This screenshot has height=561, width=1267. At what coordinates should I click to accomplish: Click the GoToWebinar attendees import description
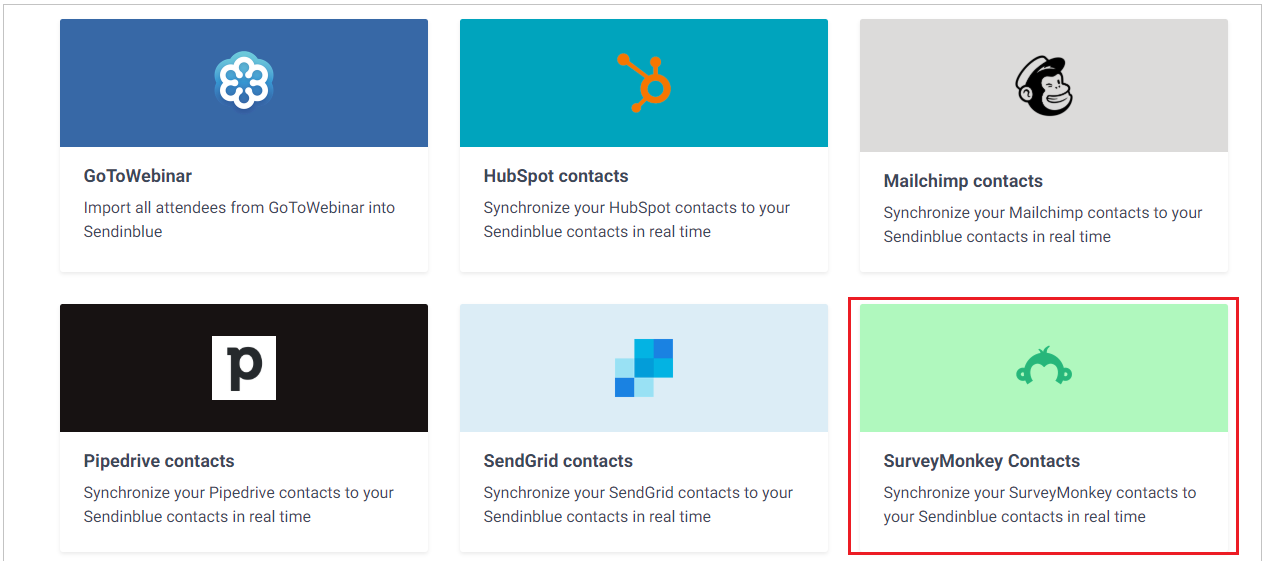click(239, 220)
